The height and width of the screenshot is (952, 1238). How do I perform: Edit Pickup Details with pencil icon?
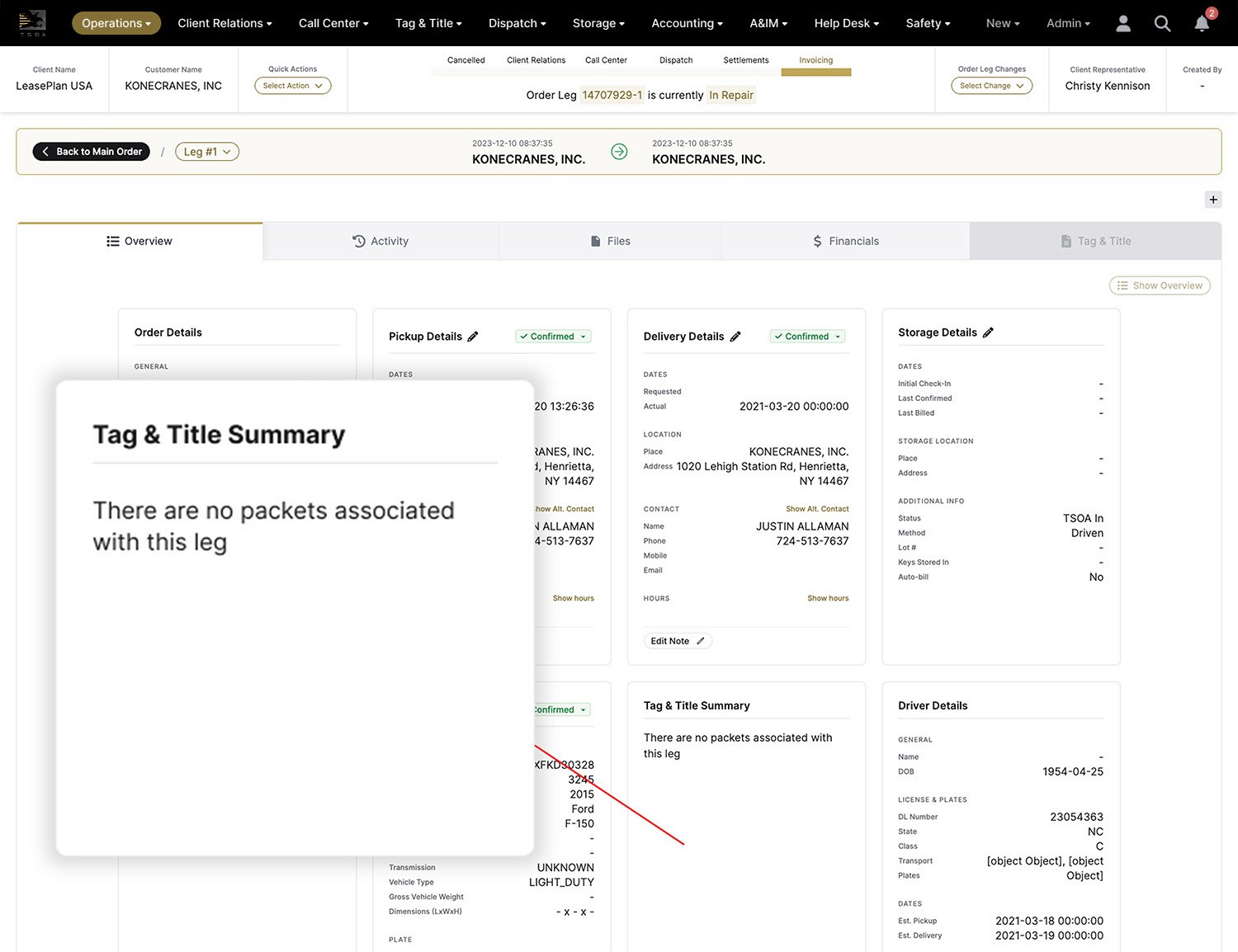point(473,337)
